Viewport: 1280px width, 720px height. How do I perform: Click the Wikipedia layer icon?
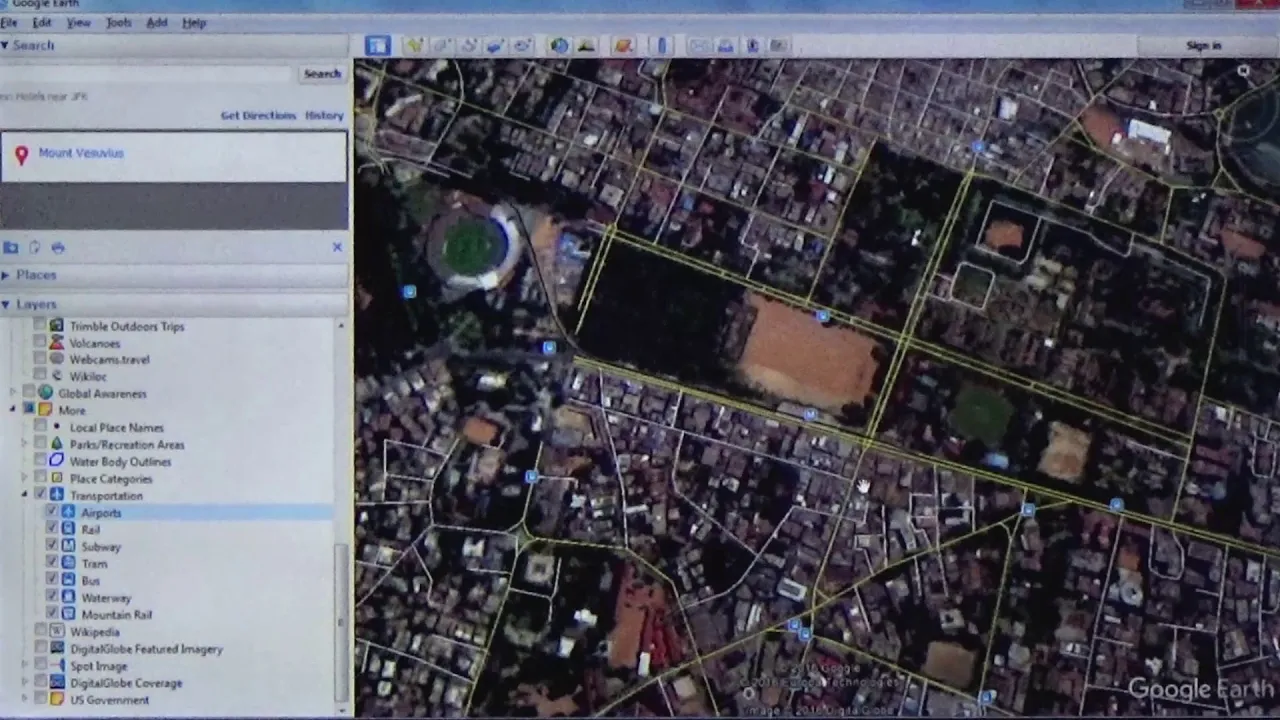coord(57,632)
